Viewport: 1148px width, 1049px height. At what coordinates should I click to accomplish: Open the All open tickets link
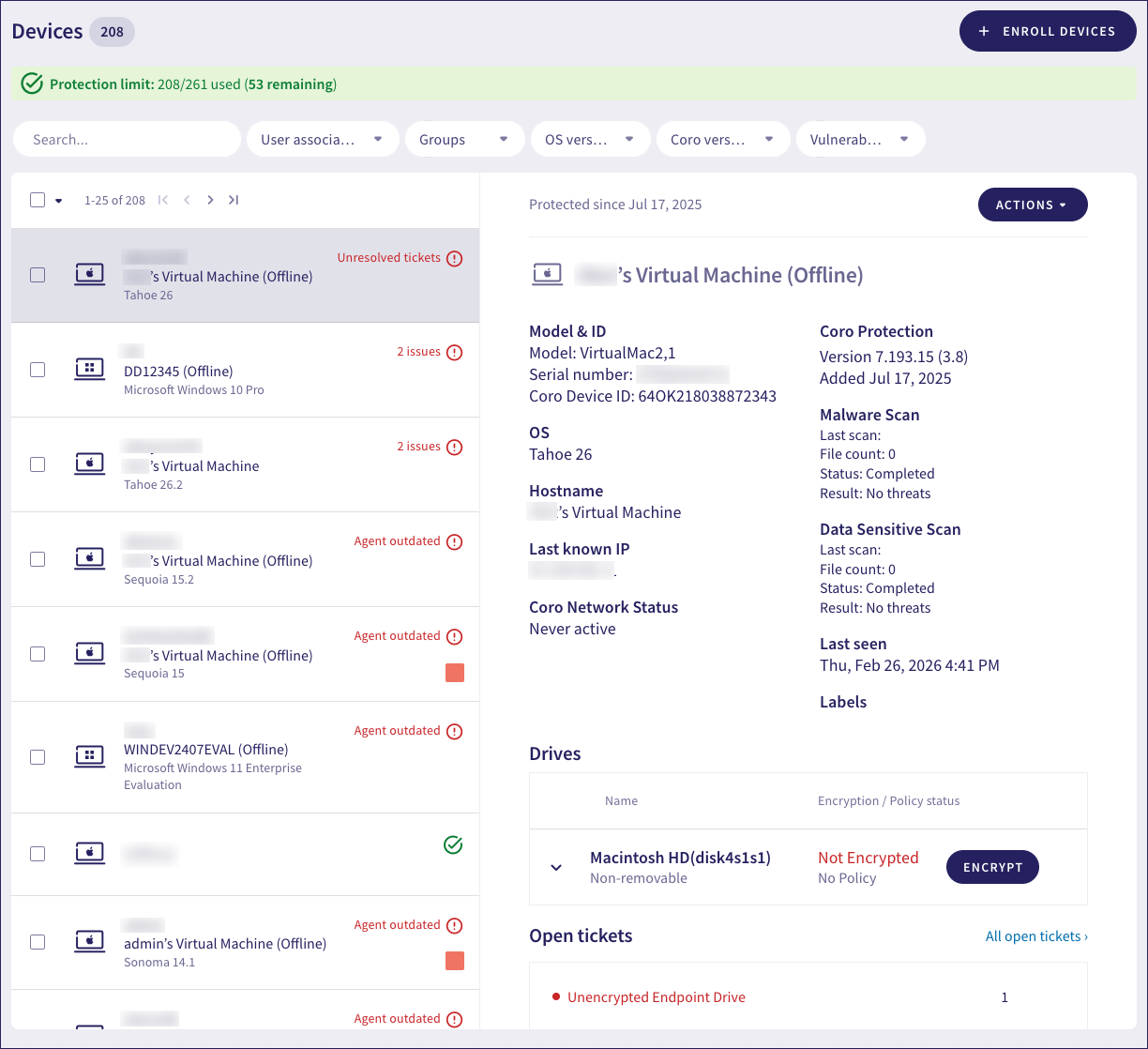point(1036,936)
